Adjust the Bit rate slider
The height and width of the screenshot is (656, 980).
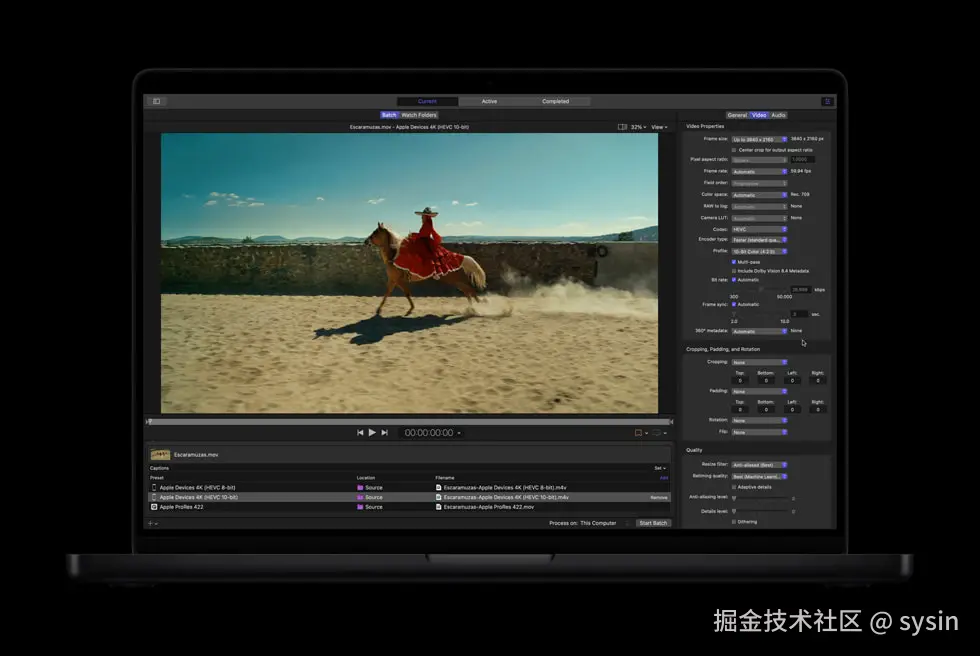[760, 289]
